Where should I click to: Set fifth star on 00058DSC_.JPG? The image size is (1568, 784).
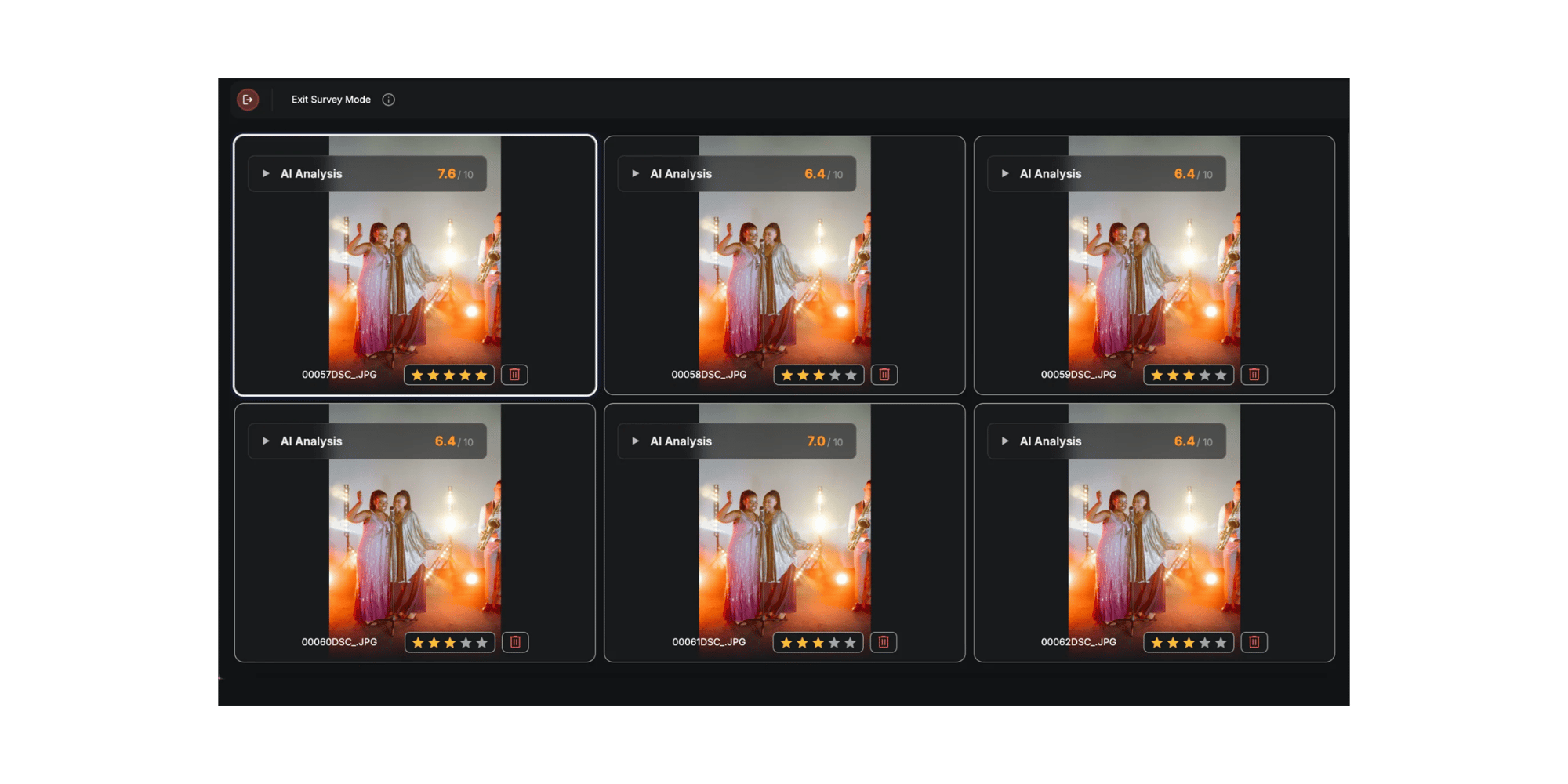pos(851,375)
